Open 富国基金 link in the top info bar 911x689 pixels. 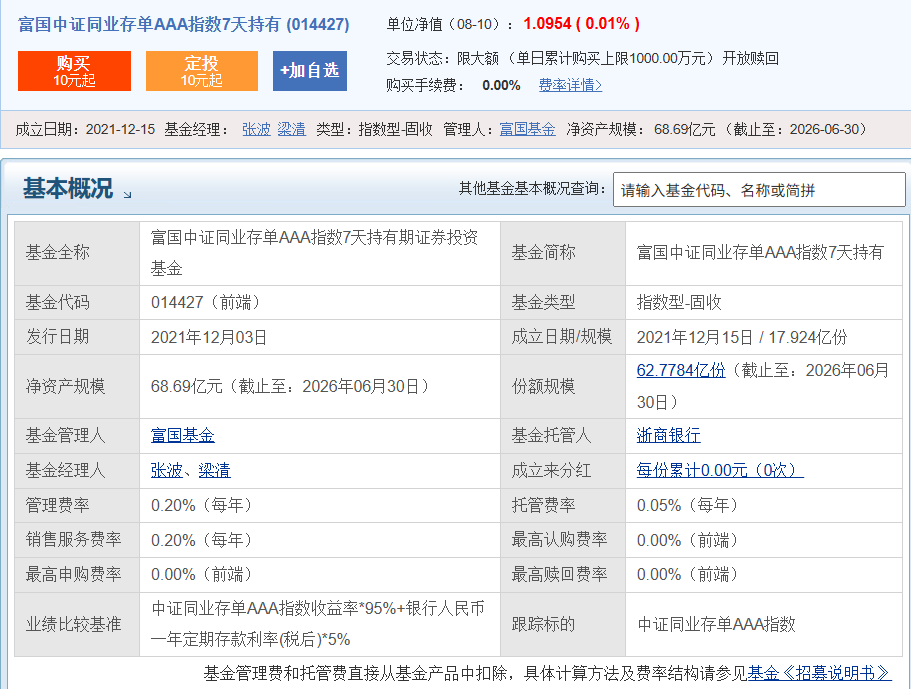528,129
